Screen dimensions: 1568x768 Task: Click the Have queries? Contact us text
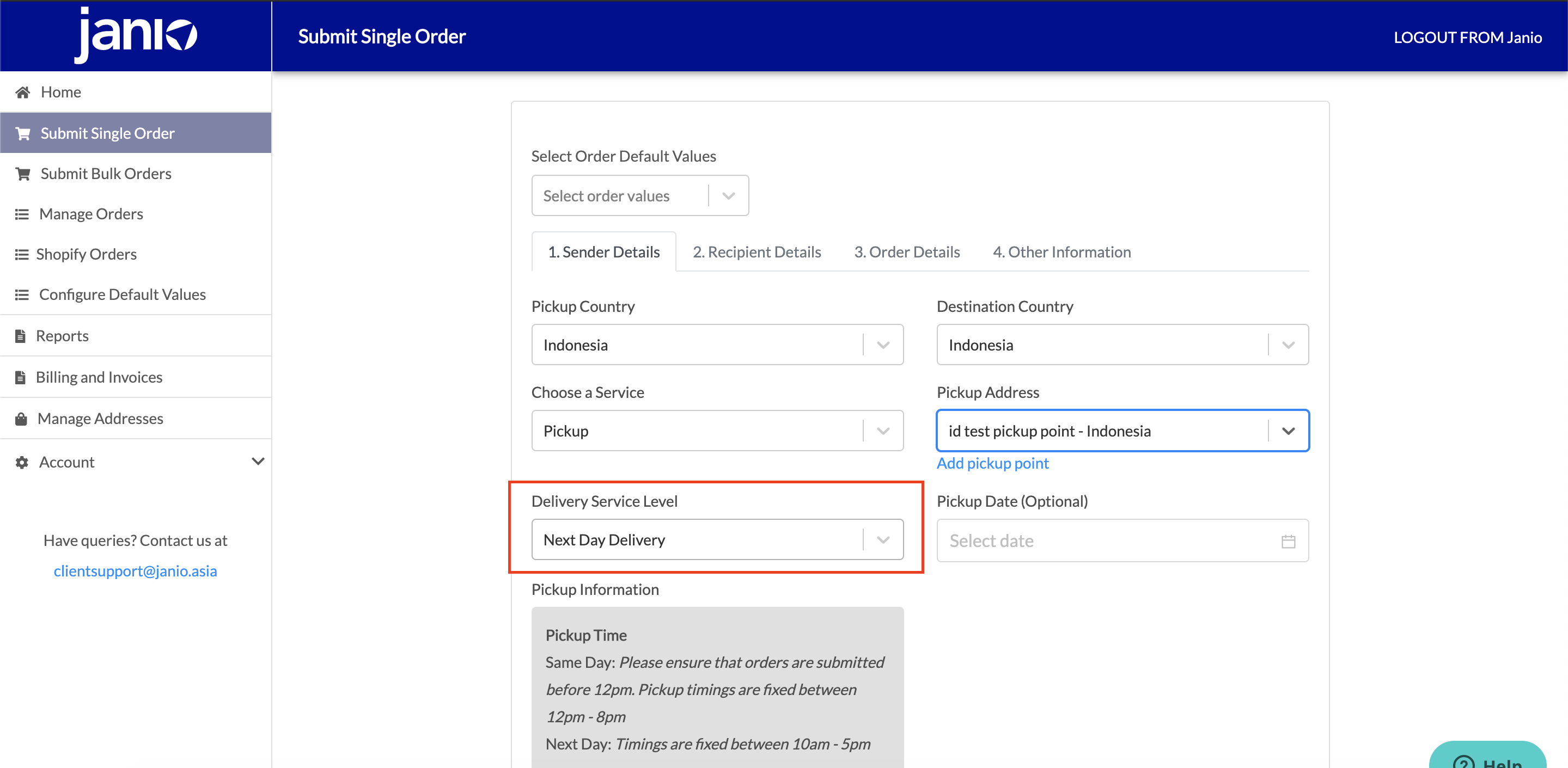[135, 540]
